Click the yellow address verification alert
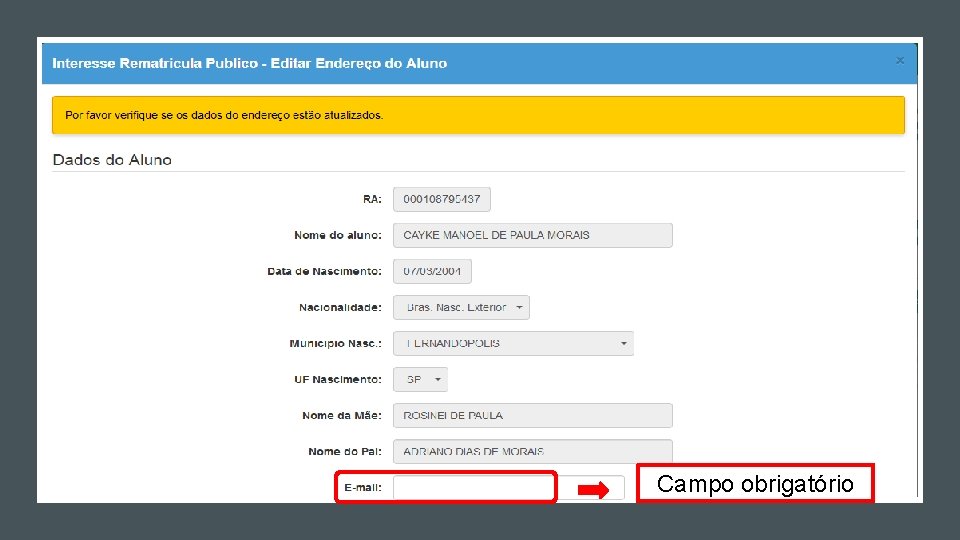The height and width of the screenshot is (540, 960). [478, 115]
